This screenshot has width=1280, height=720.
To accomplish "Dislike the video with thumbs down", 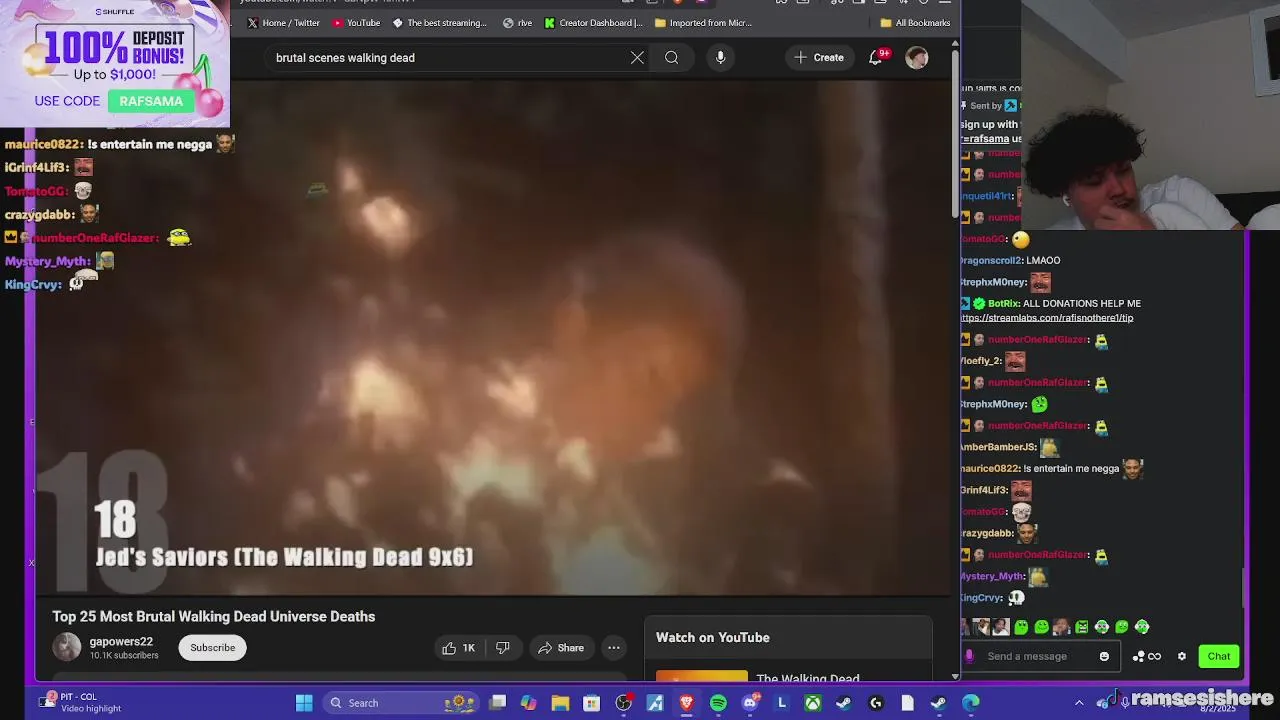I will (503, 648).
